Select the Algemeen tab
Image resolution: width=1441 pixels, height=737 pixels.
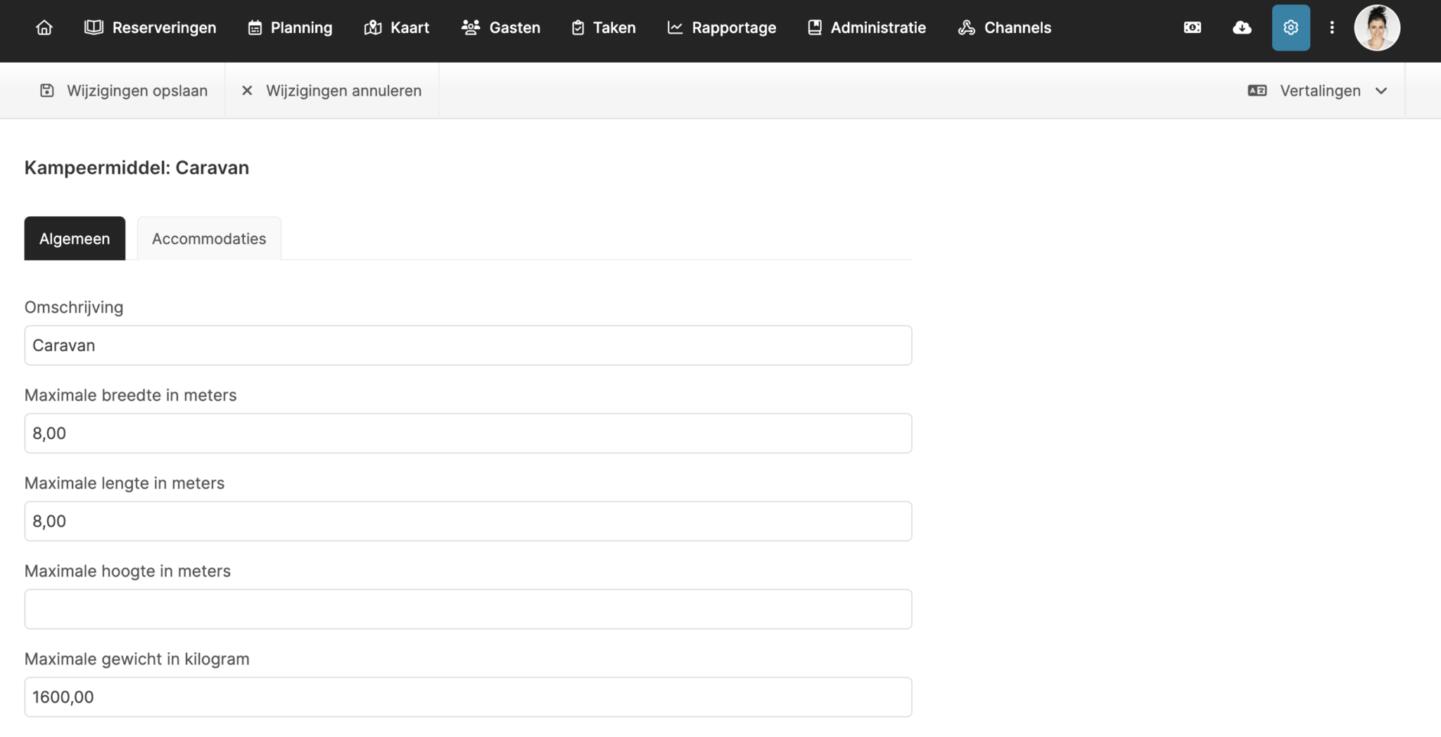point(75,239)
